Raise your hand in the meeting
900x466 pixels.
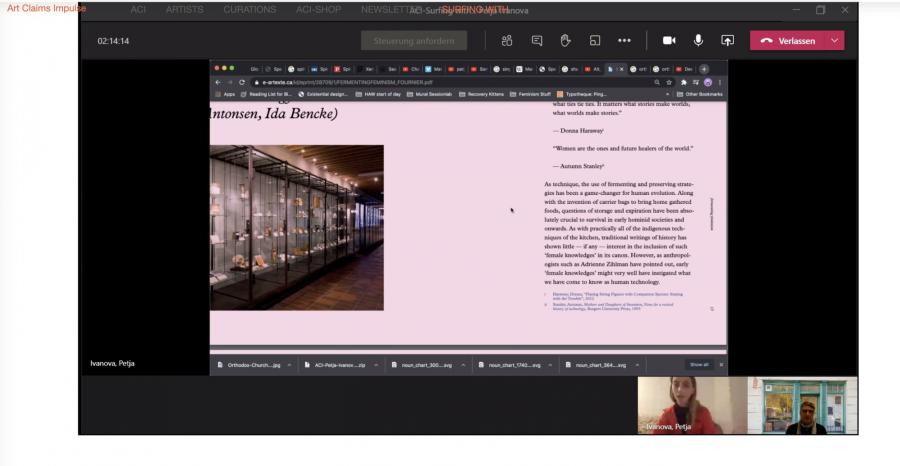coord(565,41)
